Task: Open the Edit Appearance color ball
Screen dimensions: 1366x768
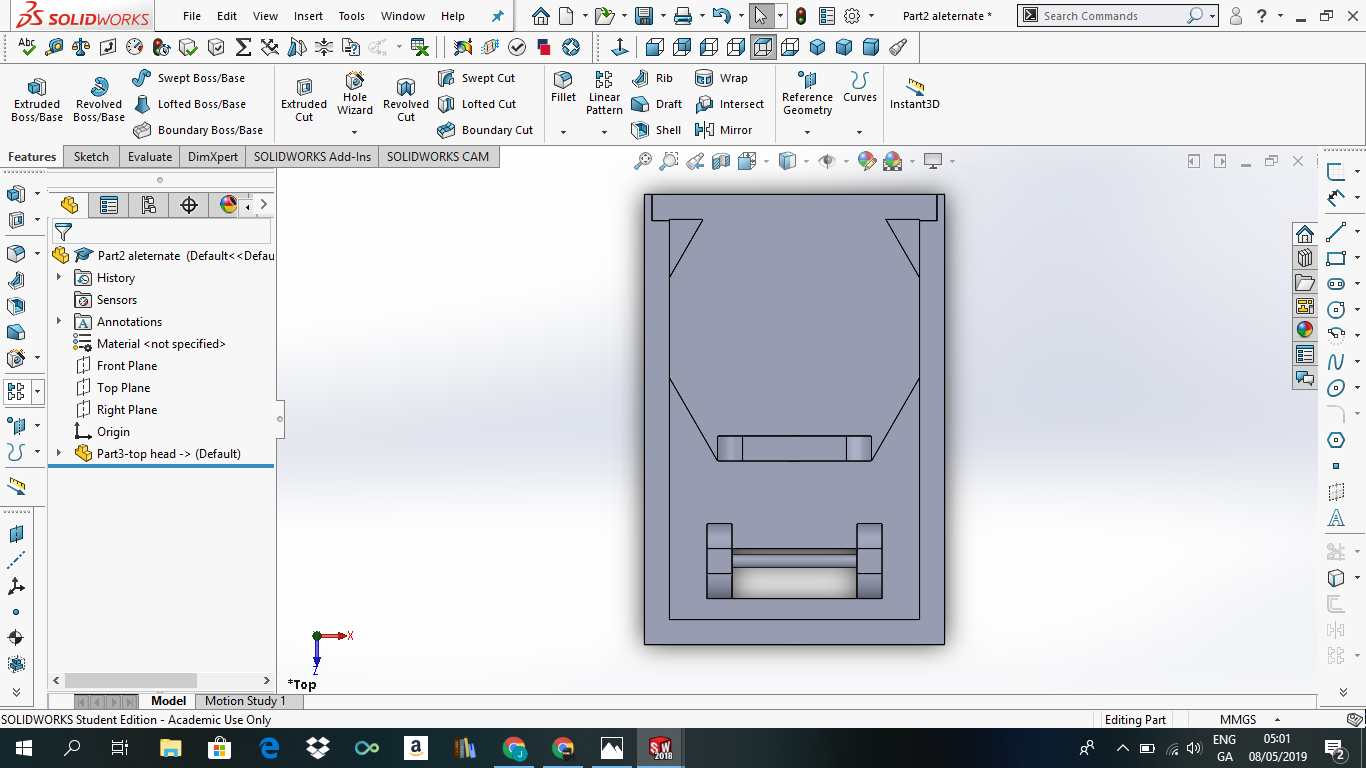Action: tap(867, 161)
